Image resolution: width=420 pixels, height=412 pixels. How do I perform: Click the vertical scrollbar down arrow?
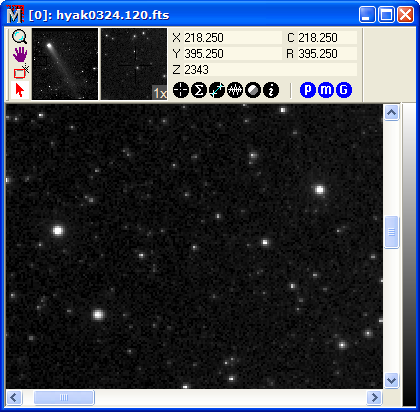(391, 380)
